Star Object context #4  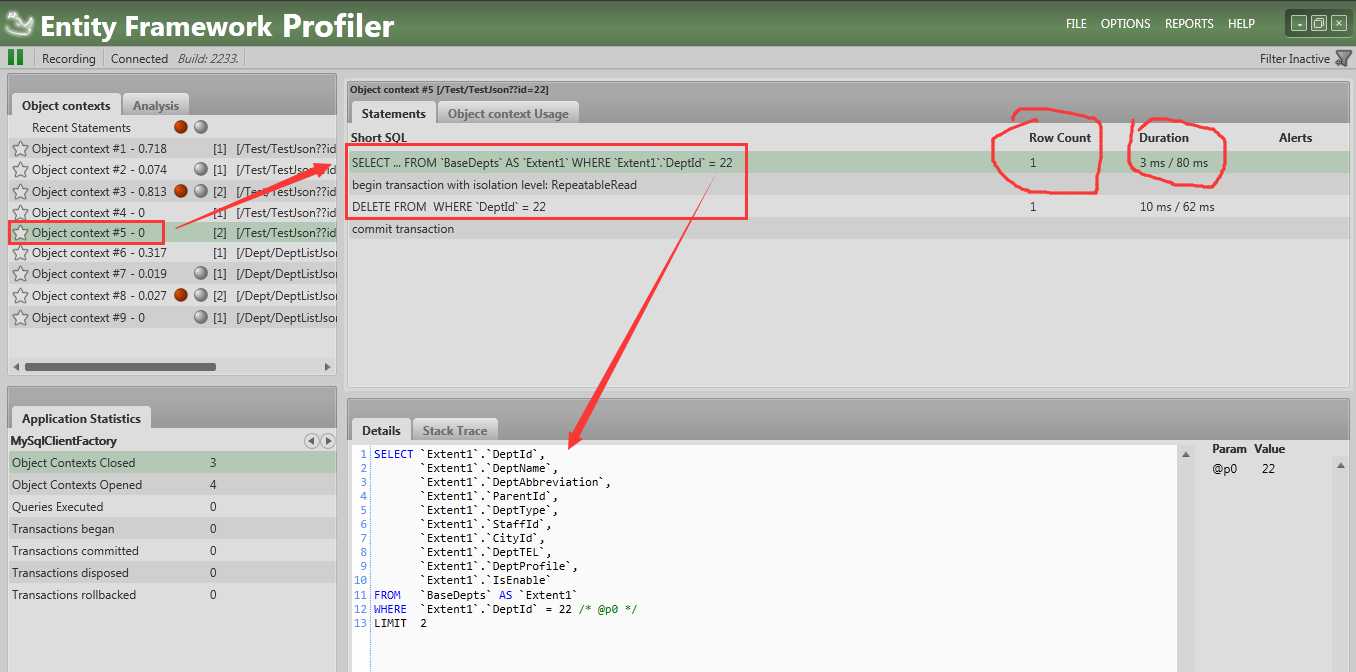click(20, 212)
